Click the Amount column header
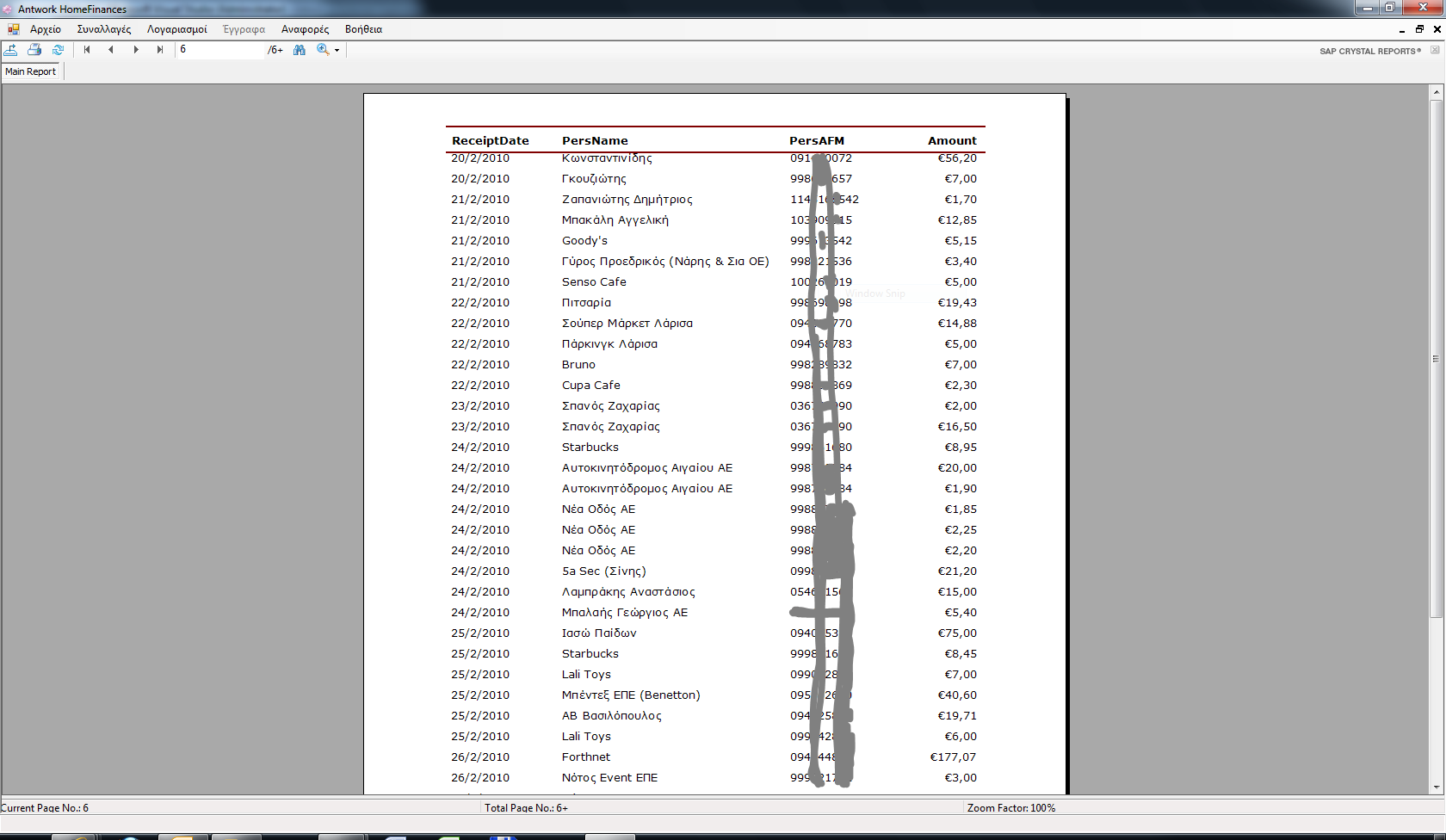 click(952, 140)
